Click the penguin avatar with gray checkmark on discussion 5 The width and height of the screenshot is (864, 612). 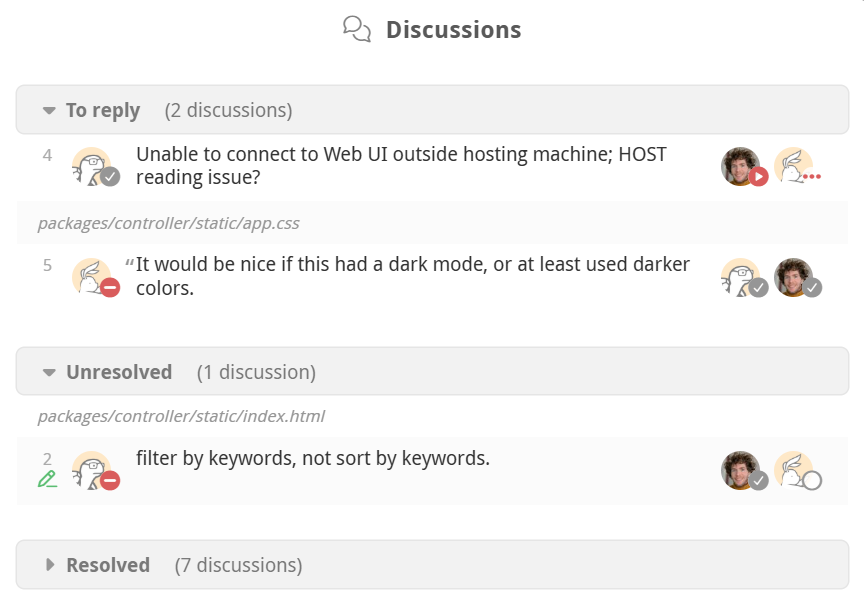point(740,277)
